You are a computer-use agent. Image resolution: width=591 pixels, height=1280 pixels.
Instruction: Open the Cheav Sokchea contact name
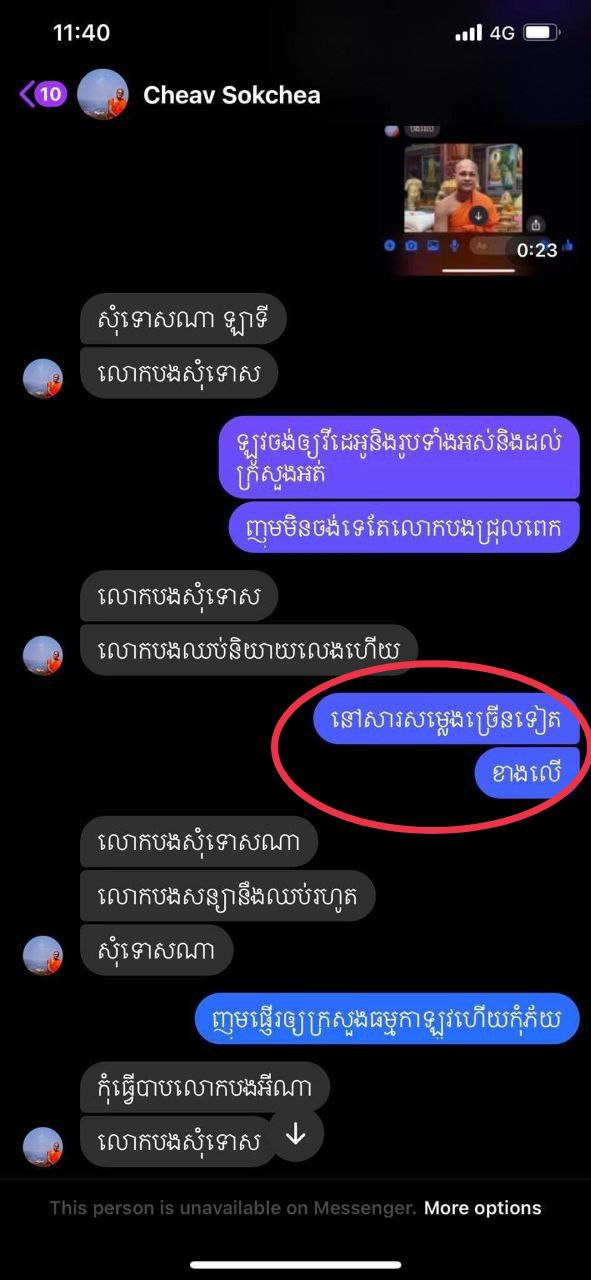click(232, 95)
